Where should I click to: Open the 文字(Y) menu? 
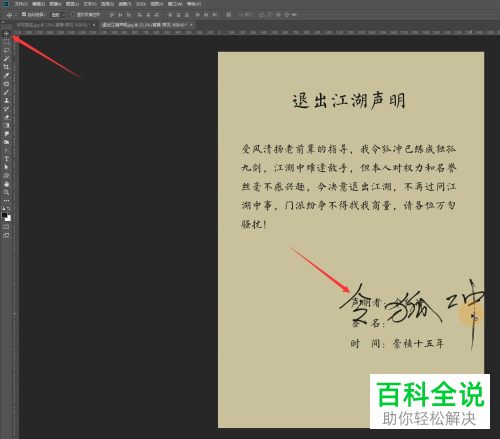coord(90,4)
